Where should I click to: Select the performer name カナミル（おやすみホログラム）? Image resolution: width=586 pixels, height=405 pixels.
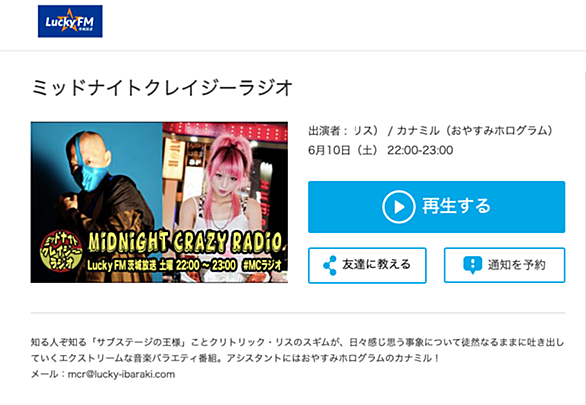474,130
